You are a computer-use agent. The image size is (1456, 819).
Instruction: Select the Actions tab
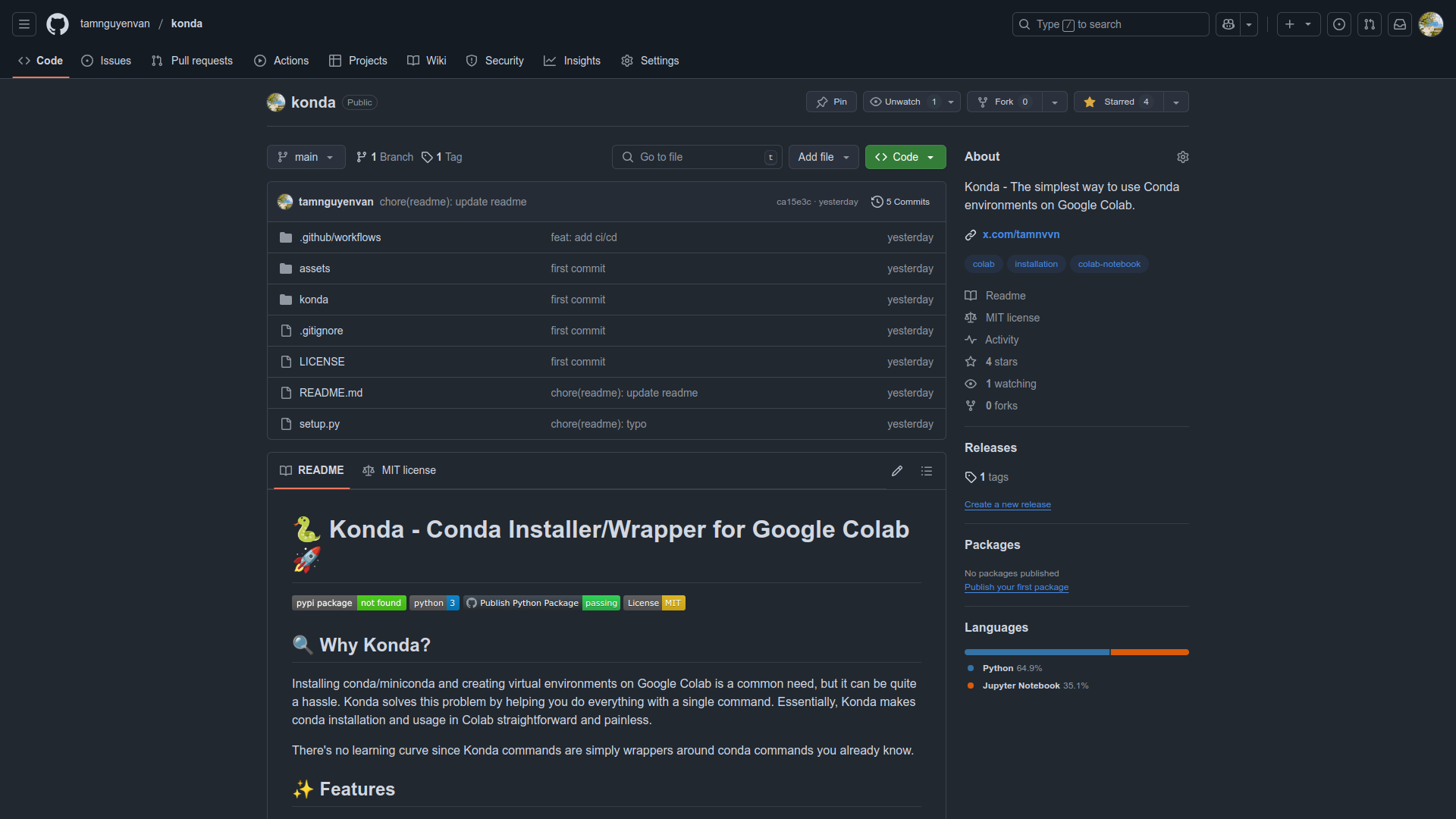(x=281, y=61)
